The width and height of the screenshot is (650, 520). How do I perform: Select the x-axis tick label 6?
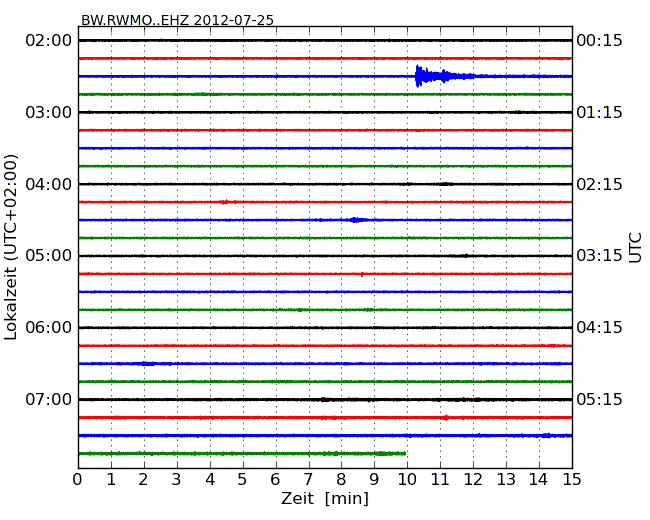tap(275, 480)
